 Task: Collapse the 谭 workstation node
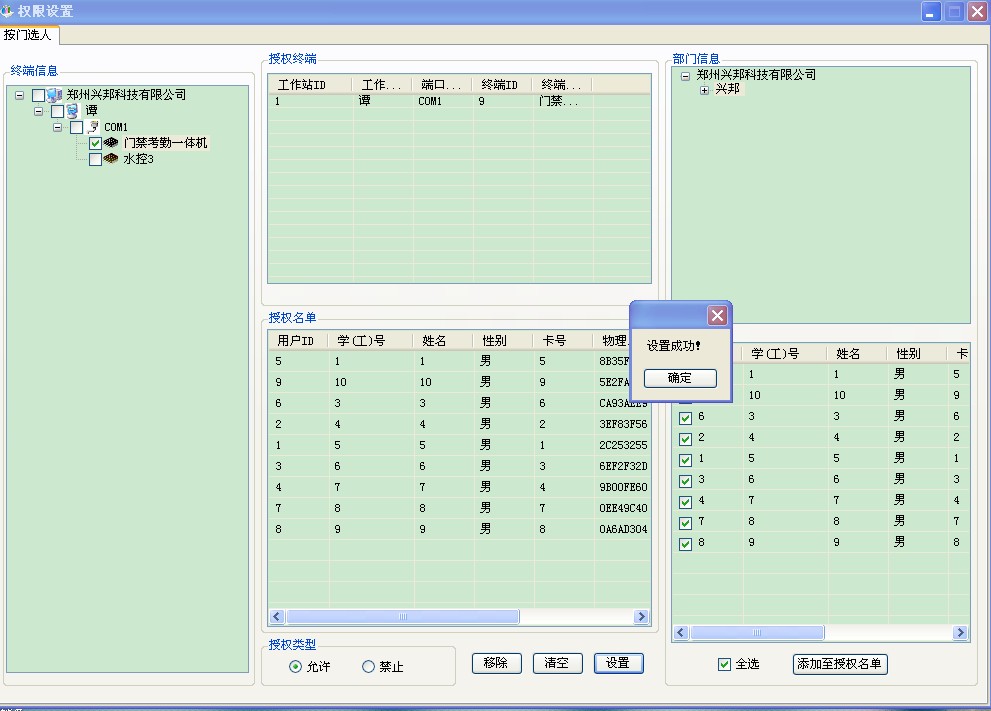pyautogui.click(x=39, y=111)
